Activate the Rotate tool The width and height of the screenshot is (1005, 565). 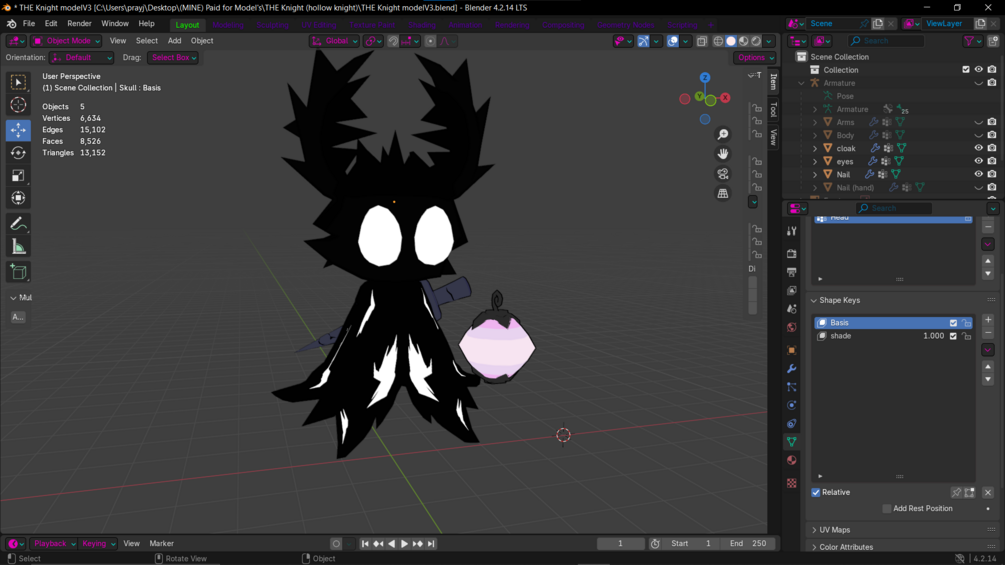(18, 152)
